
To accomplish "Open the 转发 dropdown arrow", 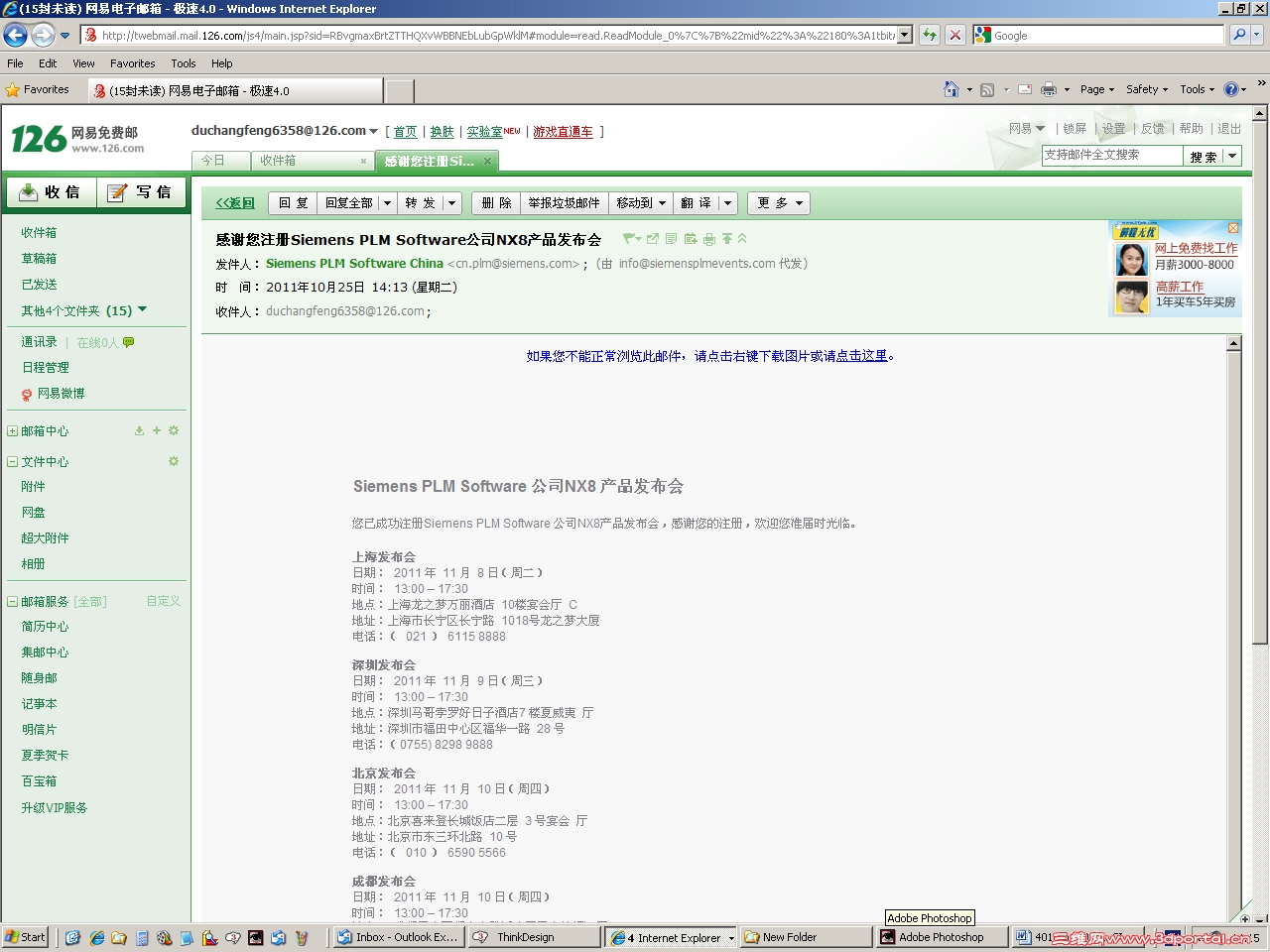I will (x=451, y=203).
